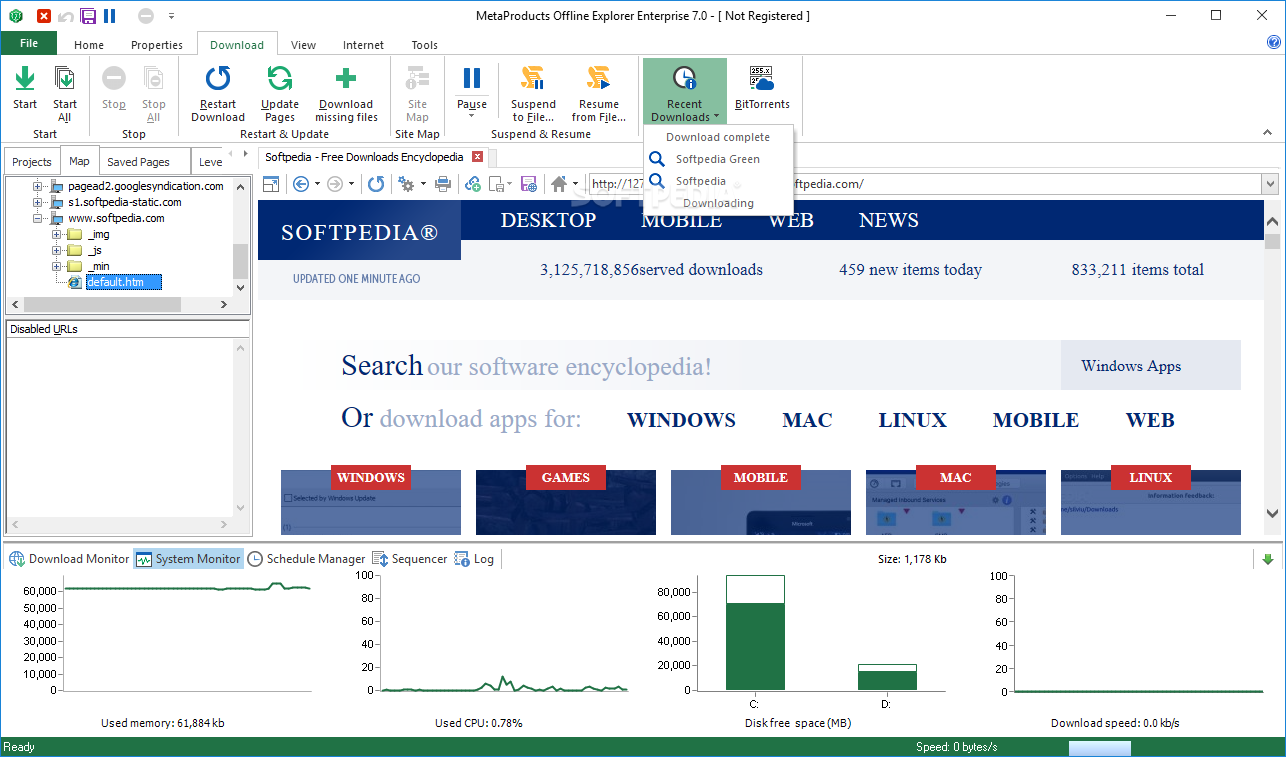
Task: Open the File menu
Action: click(x=29, y=43)
